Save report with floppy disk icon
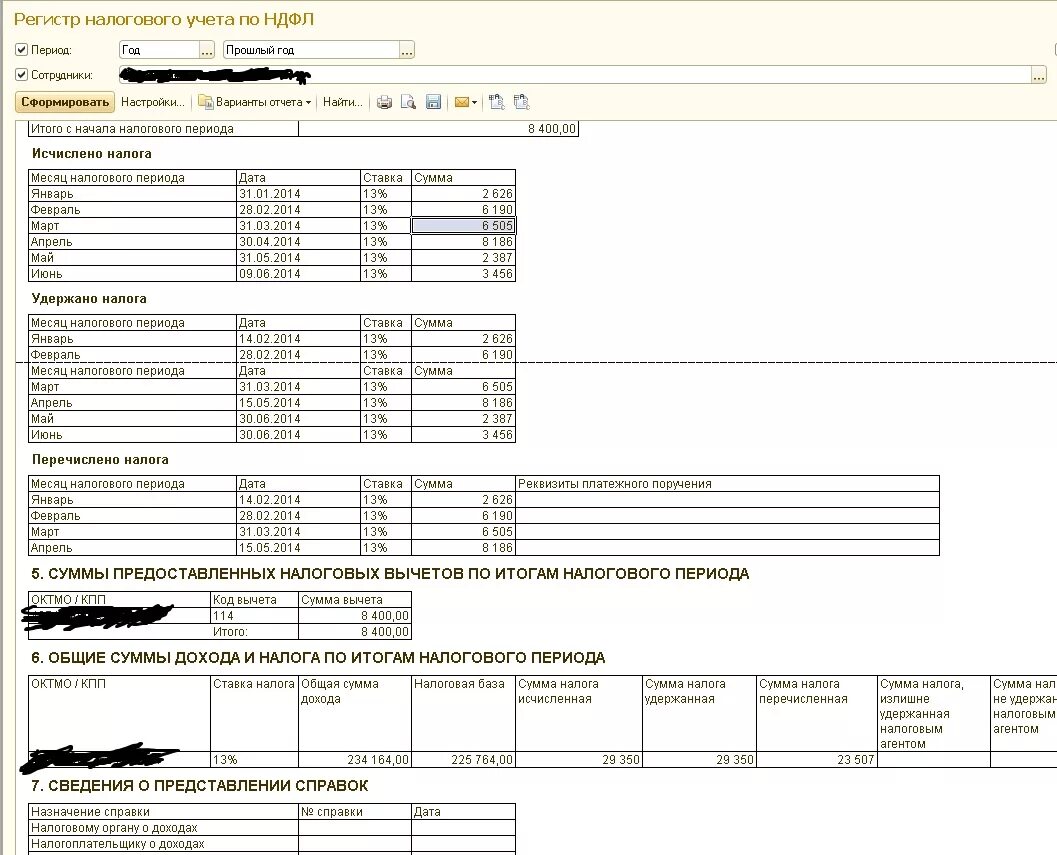Image resolution: width=1057 pixels, height=855 pixels. coord(433,102)
